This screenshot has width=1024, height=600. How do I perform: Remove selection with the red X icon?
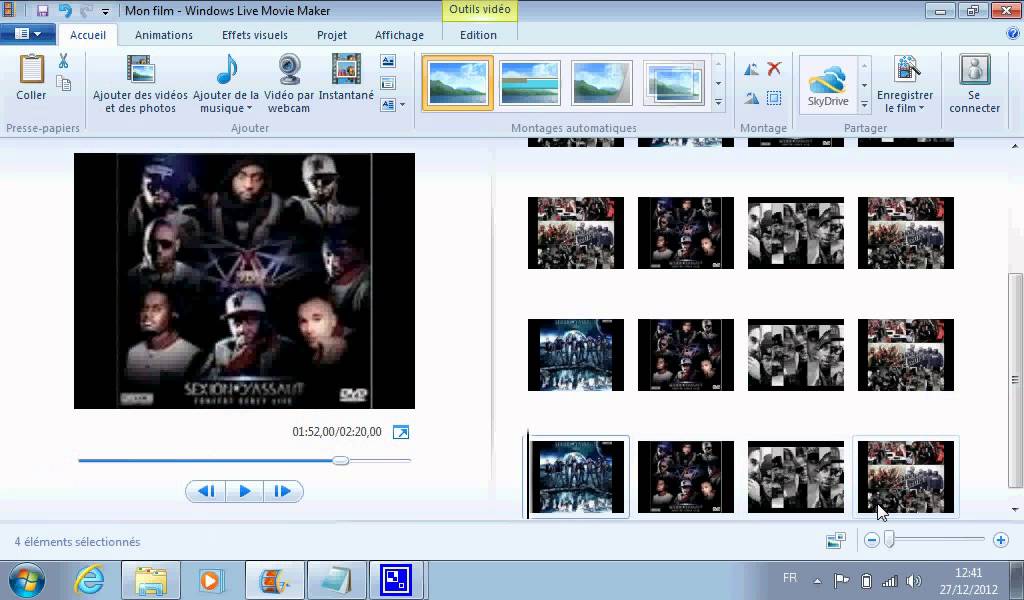pos(775,69)
